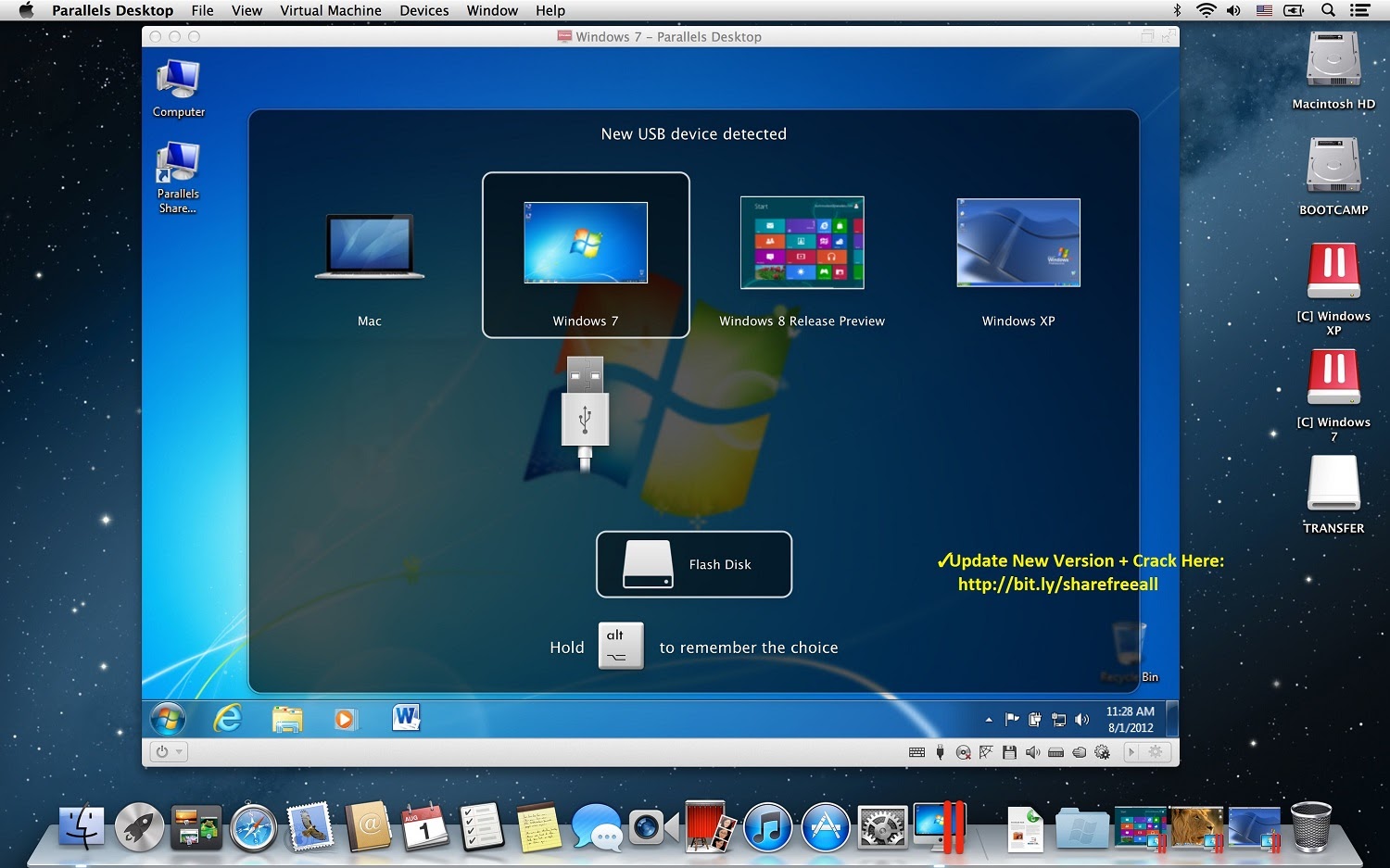Open the File menu

[202, 10]
